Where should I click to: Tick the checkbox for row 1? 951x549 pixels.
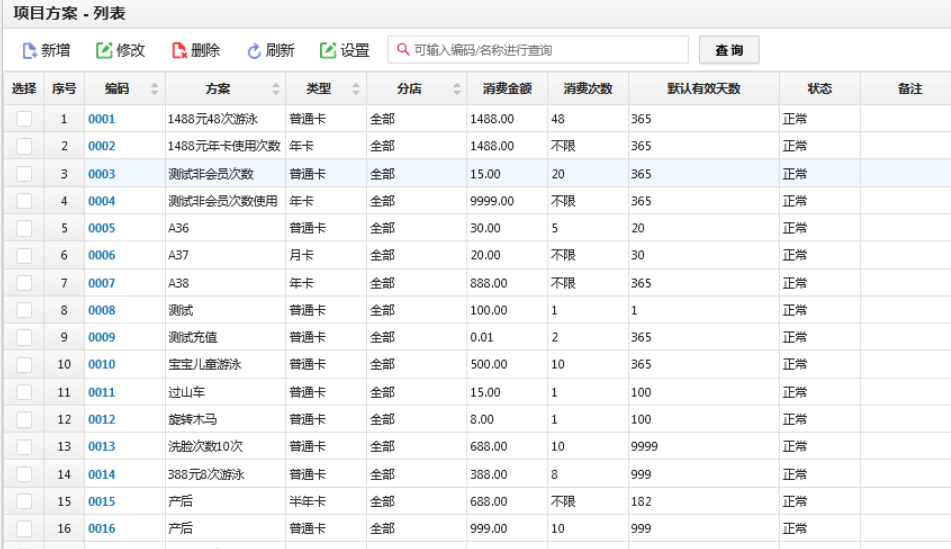(24, 119)
